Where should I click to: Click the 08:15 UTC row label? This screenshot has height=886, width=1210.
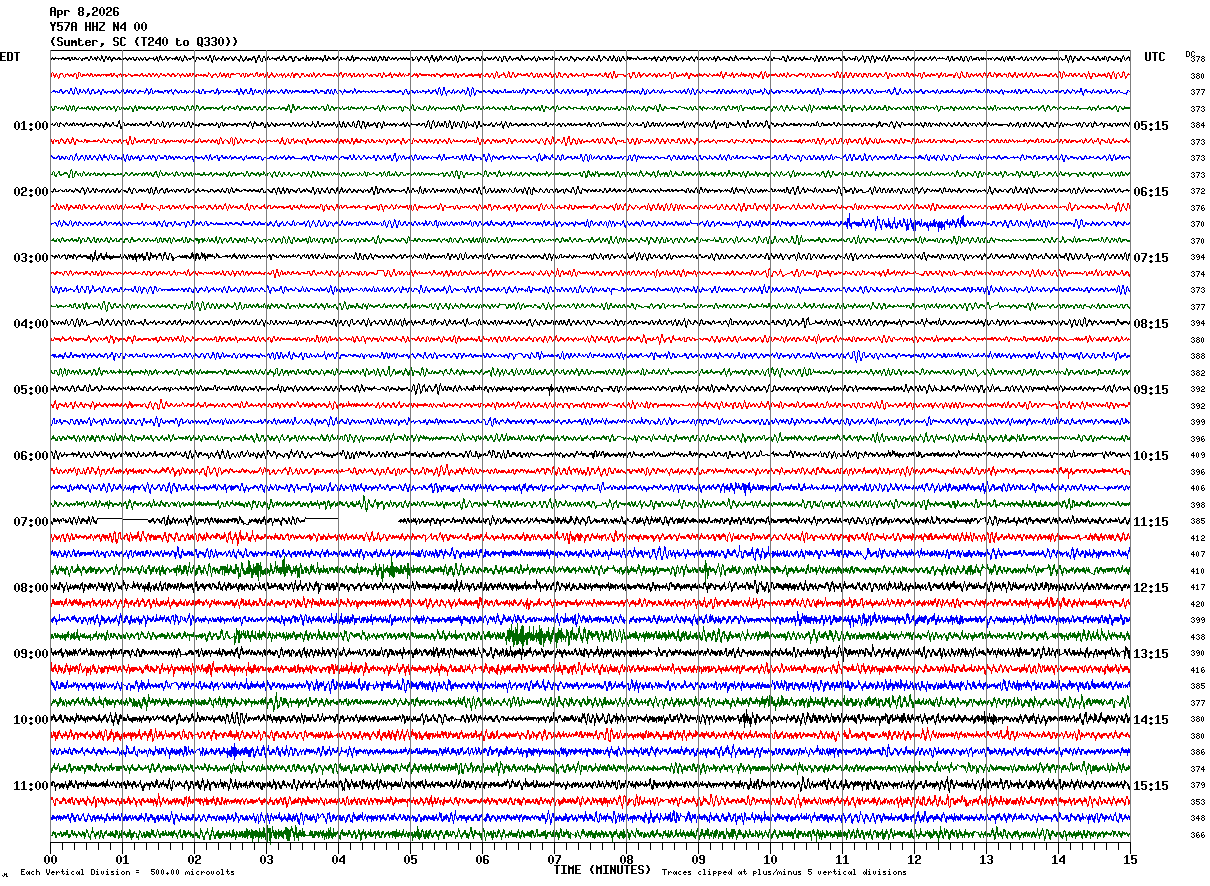(x=1151, y=324)
